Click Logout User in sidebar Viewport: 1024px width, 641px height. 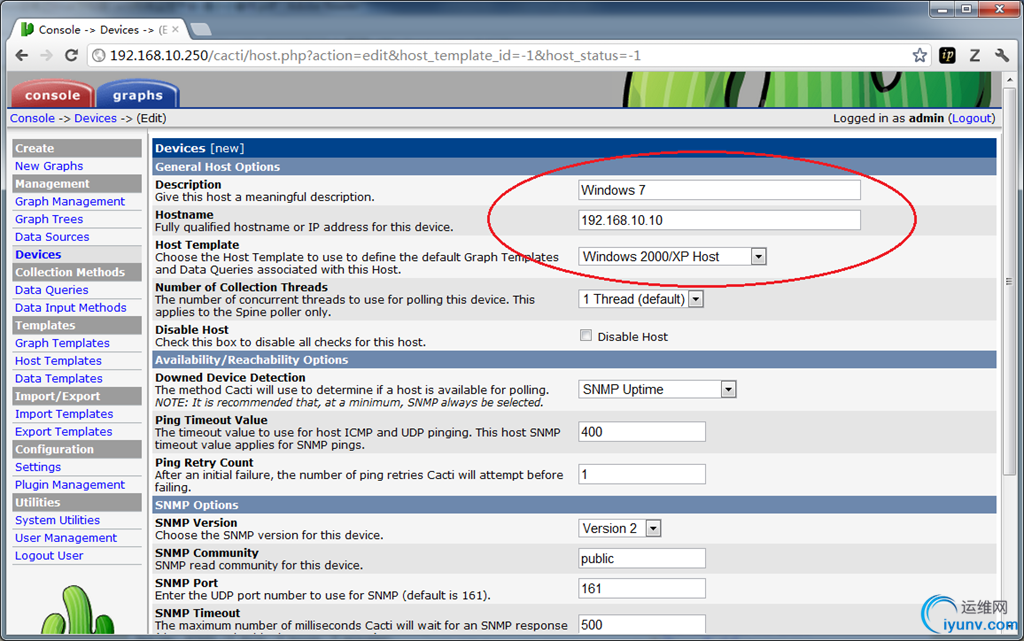coord(49,555)
